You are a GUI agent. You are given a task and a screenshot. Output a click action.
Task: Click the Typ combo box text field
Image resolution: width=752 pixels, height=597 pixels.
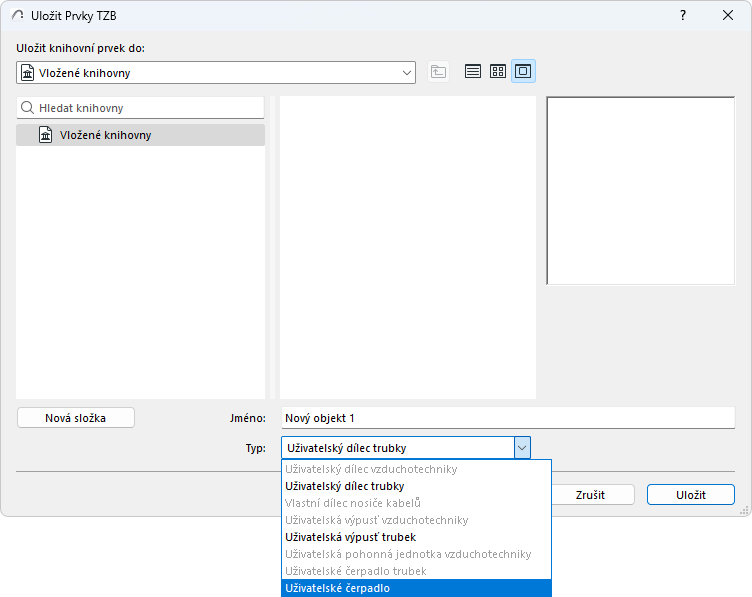tap(398, 448)
